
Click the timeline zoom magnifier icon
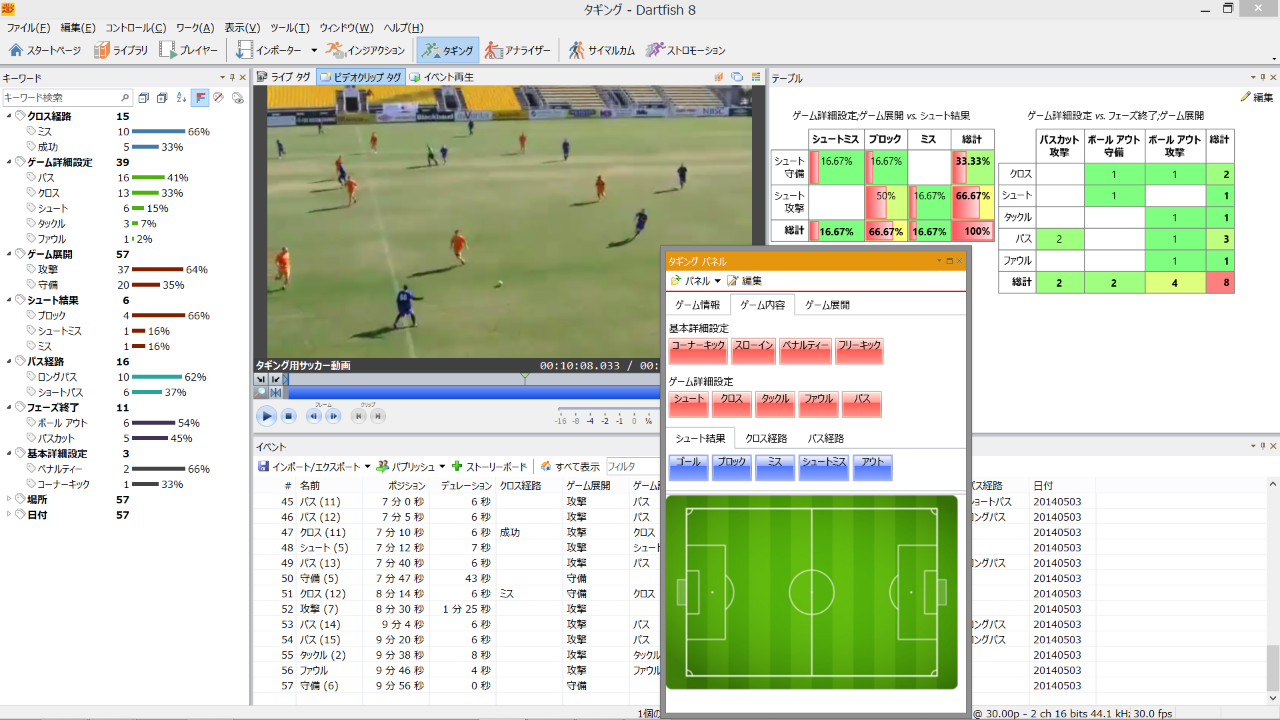click(x=261, y=393)
